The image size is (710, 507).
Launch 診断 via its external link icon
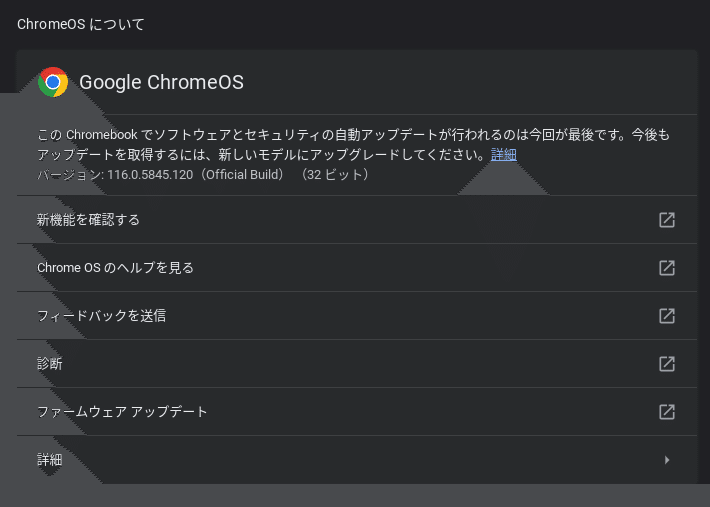click(667, 364)
